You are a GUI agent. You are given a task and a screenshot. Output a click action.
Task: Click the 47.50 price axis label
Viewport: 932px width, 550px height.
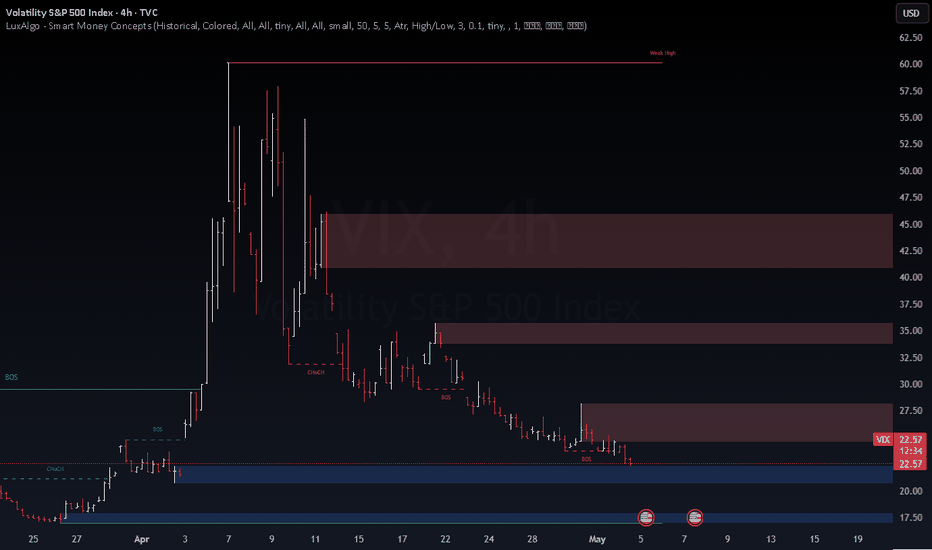[911, 197]
